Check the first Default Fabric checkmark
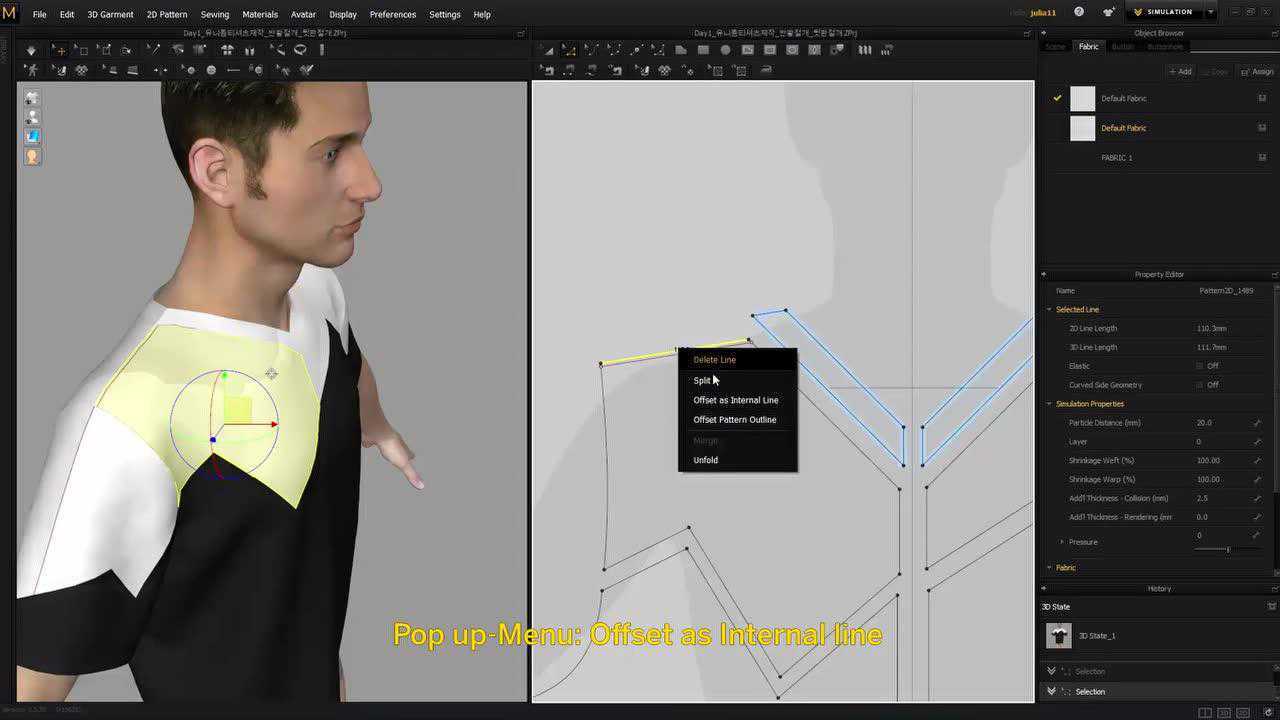 [x=1057, y=98]
